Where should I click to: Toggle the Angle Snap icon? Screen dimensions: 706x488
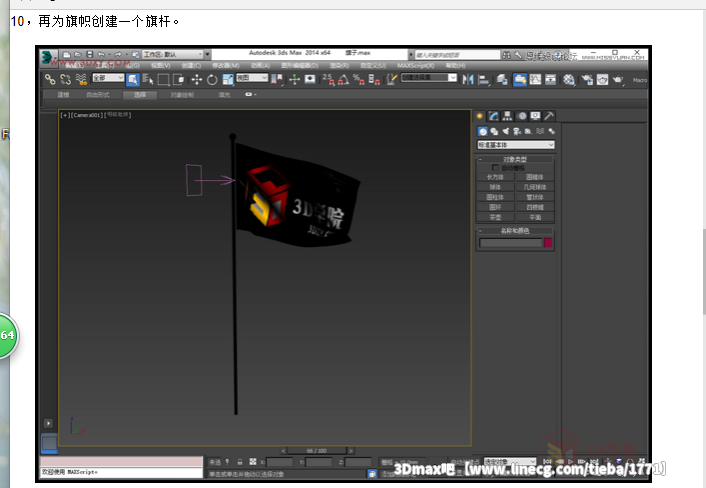tap(344, 80)
